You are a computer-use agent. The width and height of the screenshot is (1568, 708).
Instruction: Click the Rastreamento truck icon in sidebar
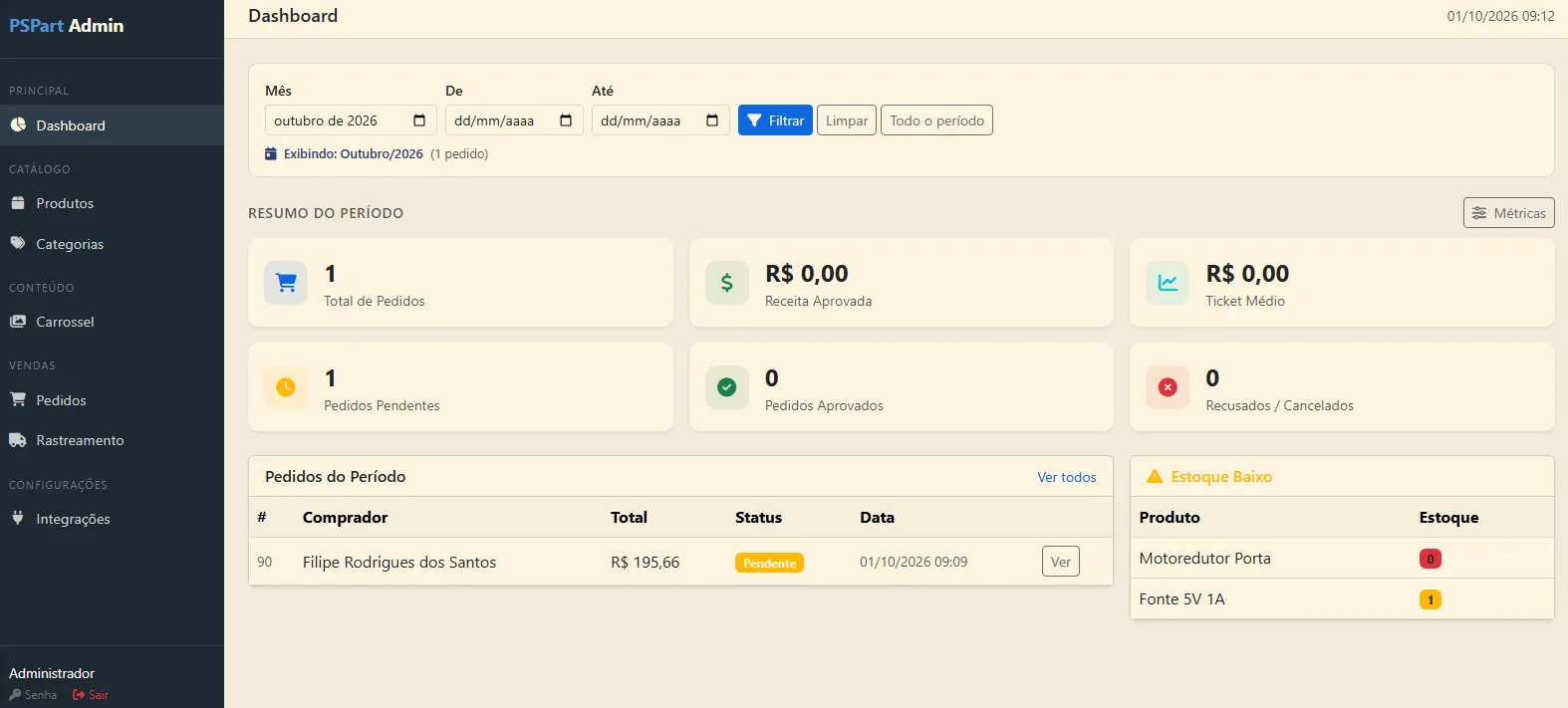tap(18, 440)
